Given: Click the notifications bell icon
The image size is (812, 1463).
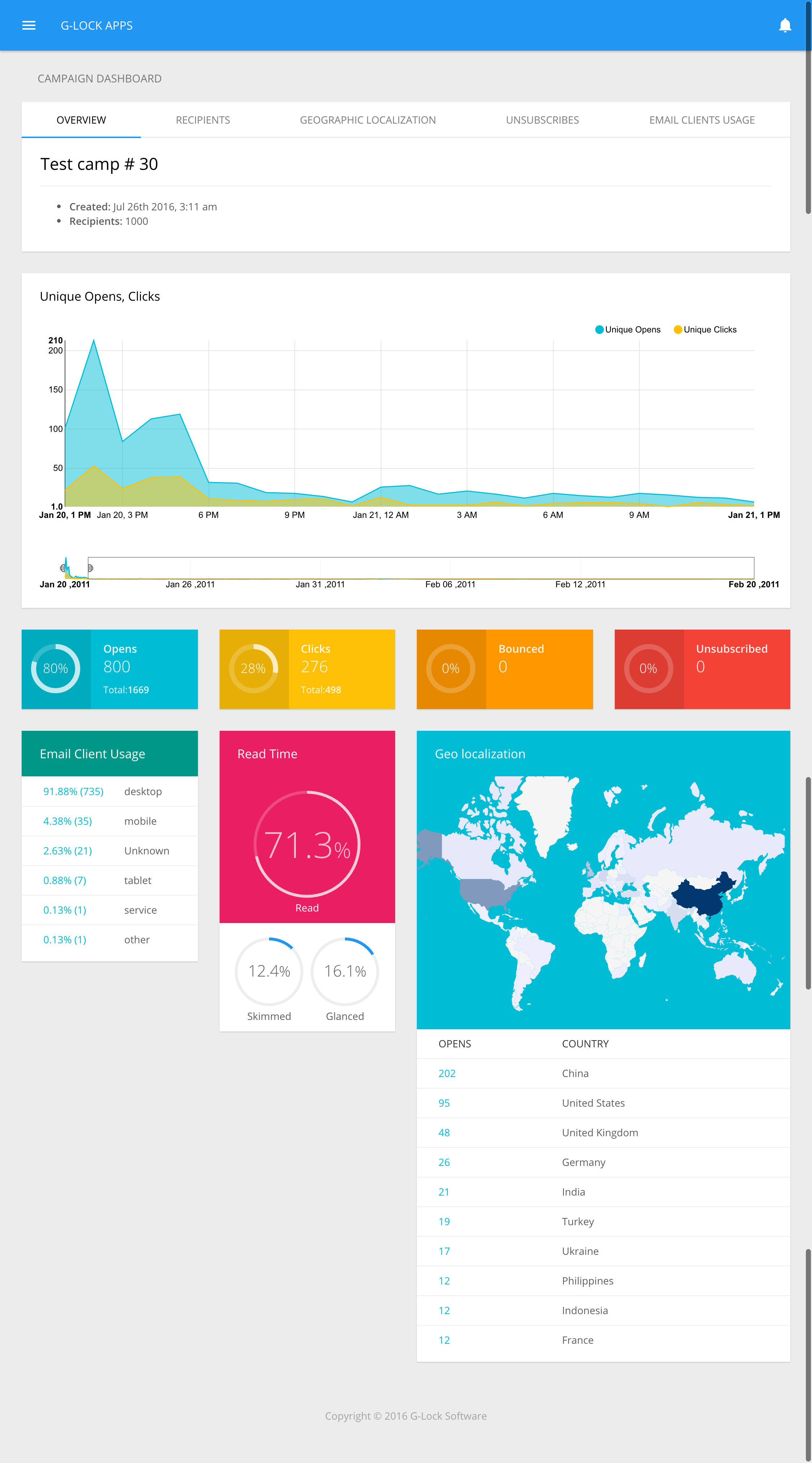Looking at the screenshot, I should (x=785, y=25).
